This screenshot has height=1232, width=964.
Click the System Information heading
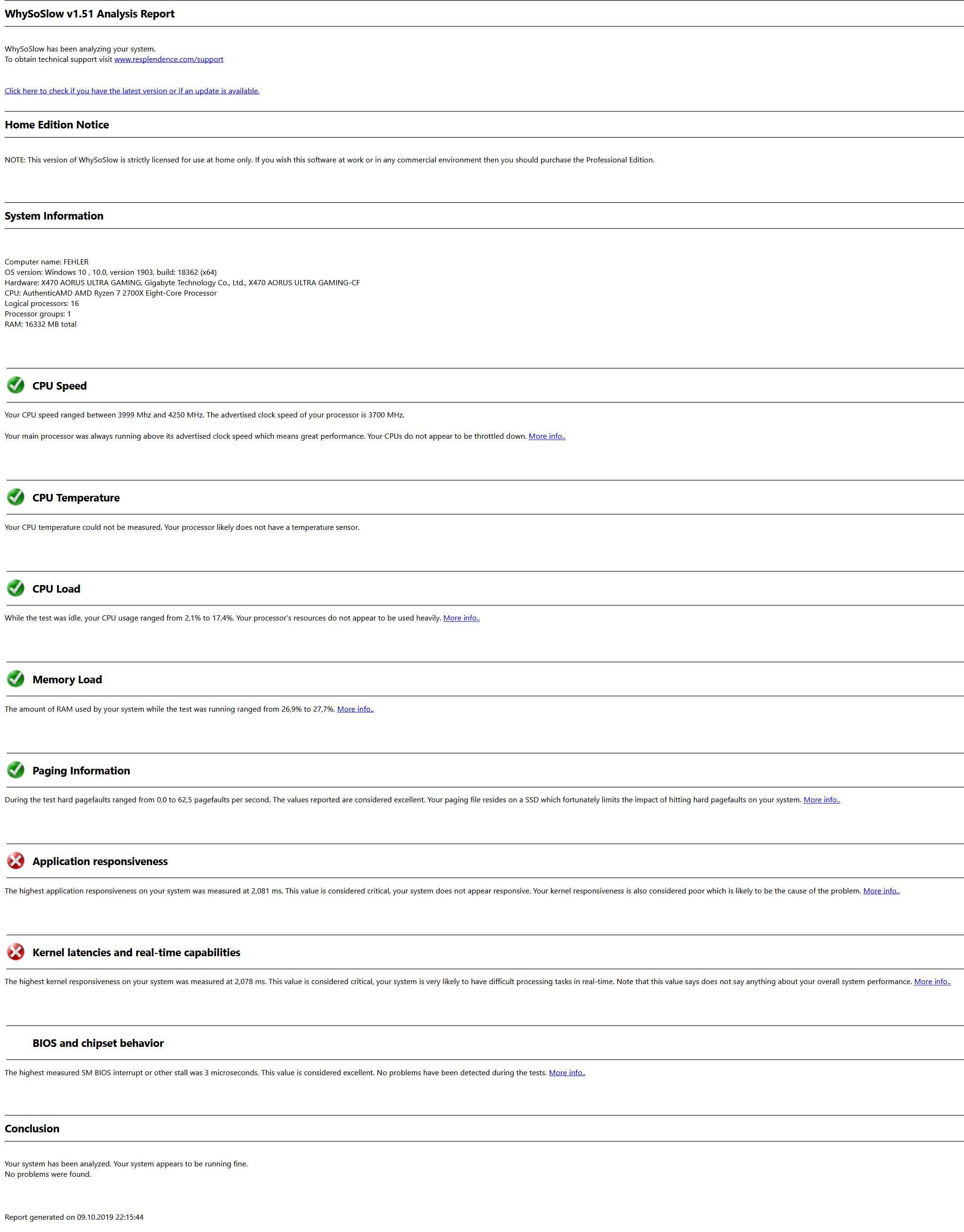pos(54,216)
